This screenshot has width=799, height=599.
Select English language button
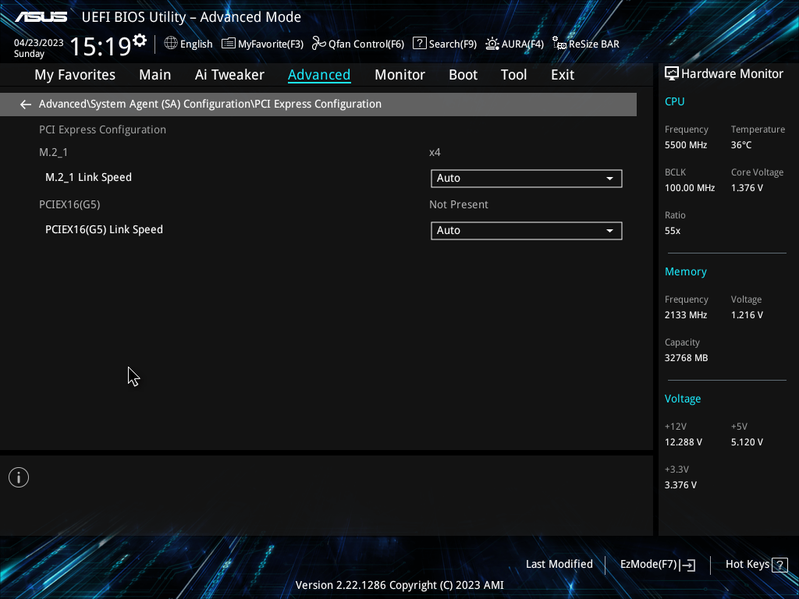(188, 44)
